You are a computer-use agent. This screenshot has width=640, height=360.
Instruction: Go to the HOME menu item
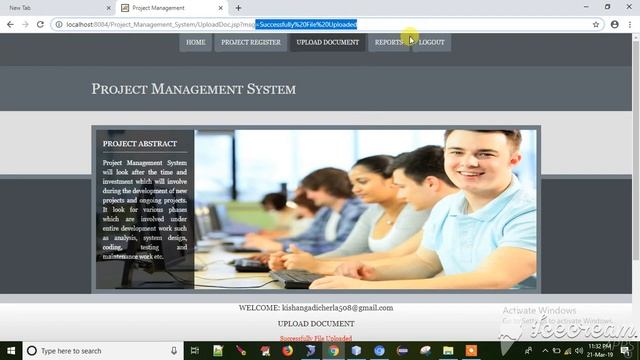click(x=196, y=42)
